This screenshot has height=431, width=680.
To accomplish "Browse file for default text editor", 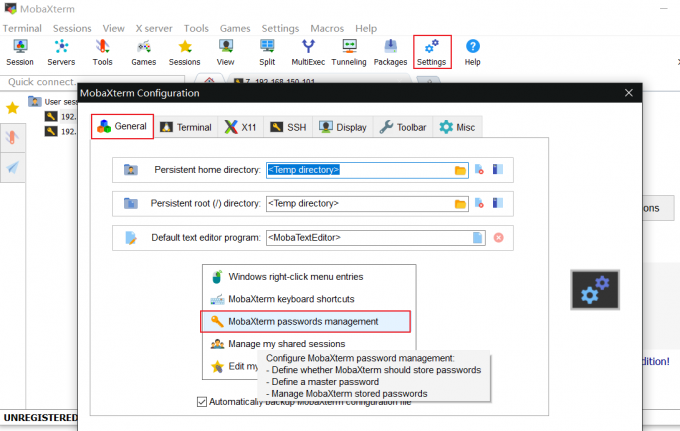I will coord(477,238).
